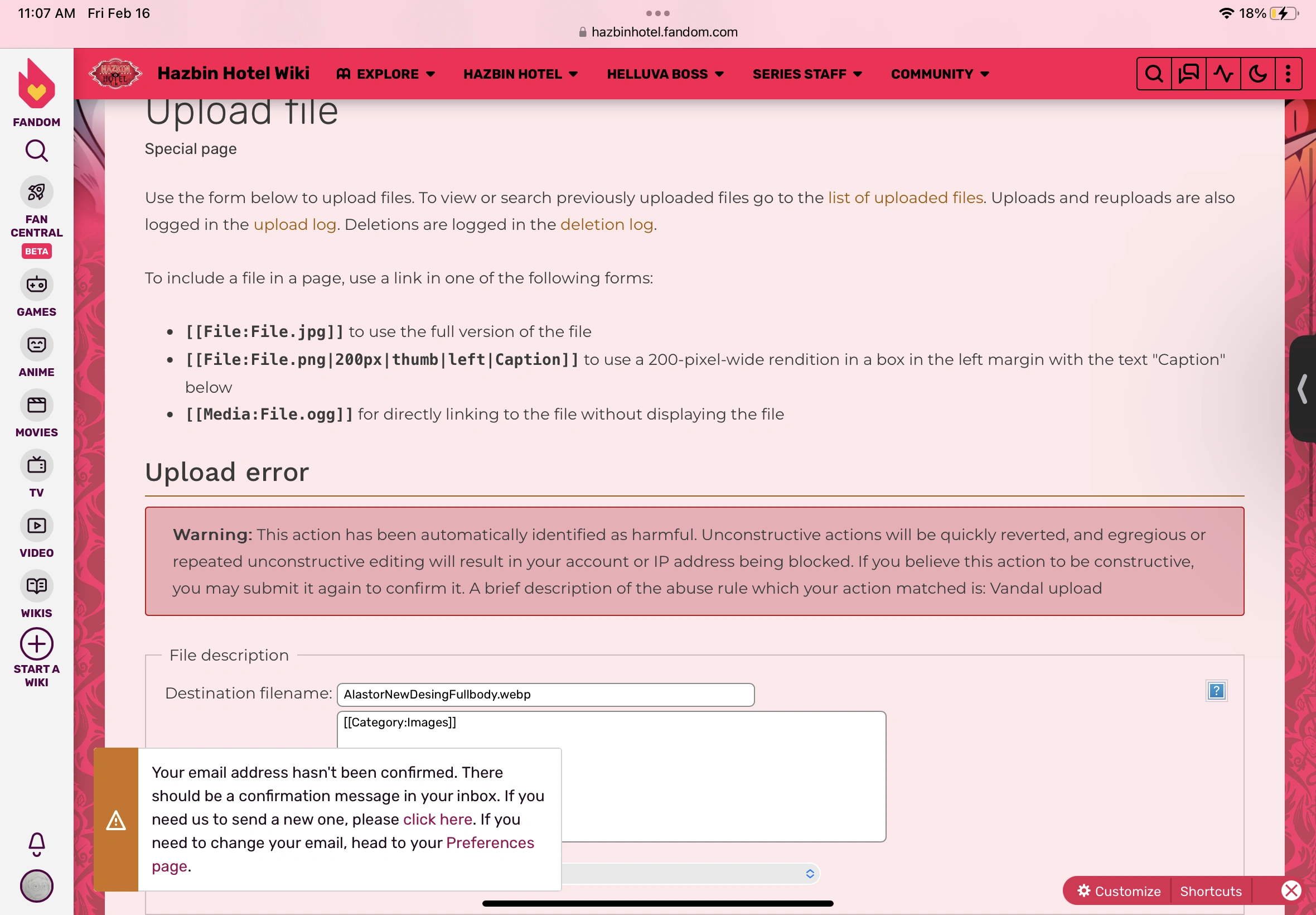Open the Fan Central rocket icon
This screenshot has height=915, width=1316.
tap(37, 192)
